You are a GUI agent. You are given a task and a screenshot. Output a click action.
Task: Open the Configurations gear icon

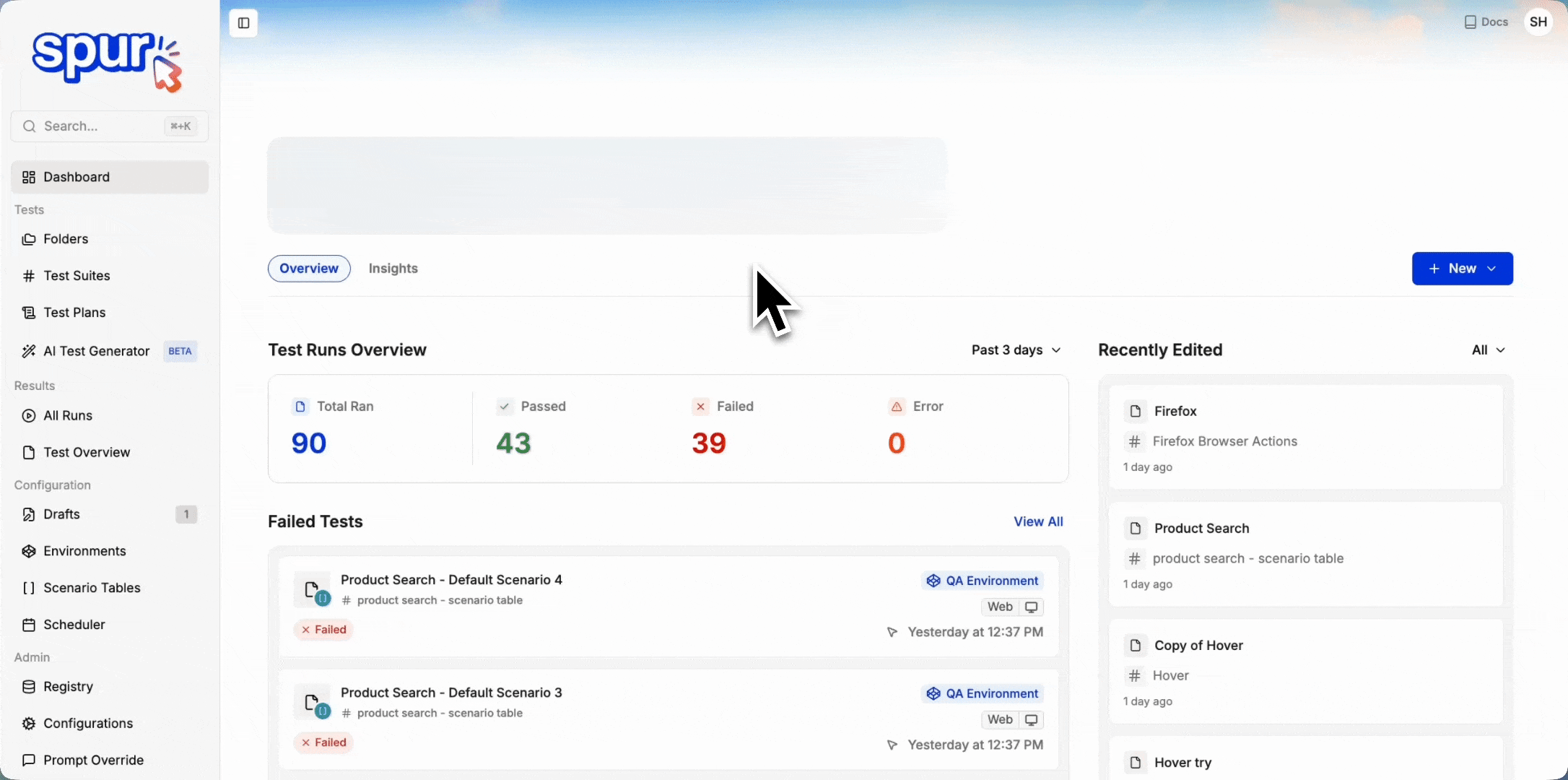coord(29,724)
